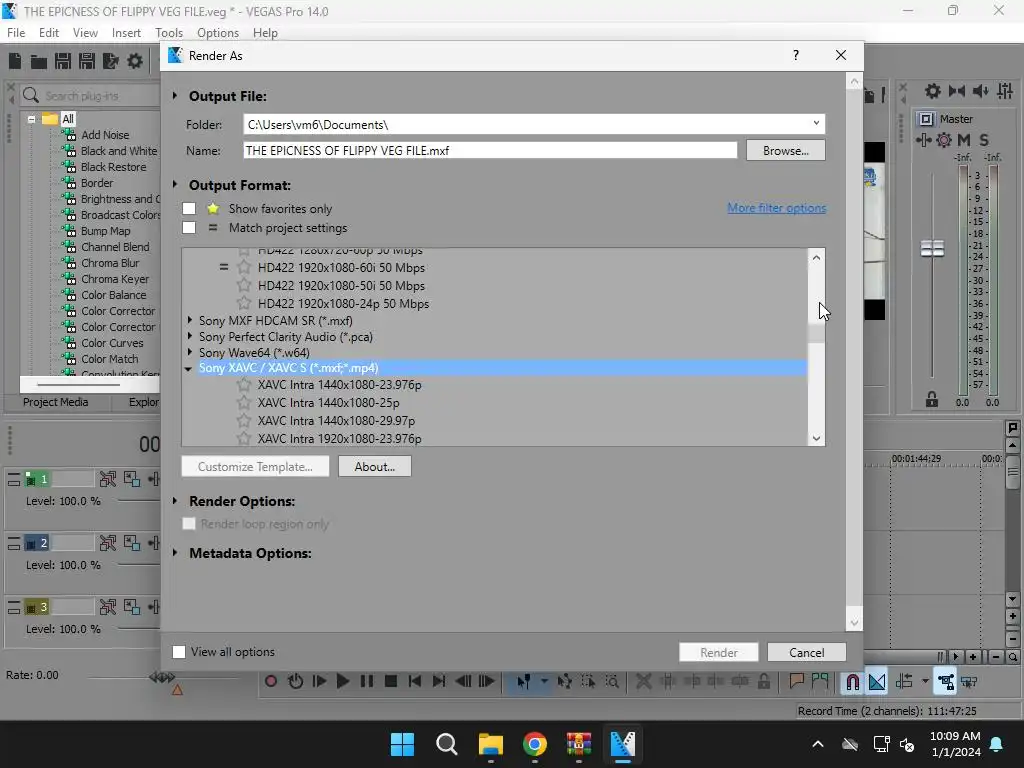Click the Open folder icon in toolbar
The image size is (1024, 768).
coord(39,61)
